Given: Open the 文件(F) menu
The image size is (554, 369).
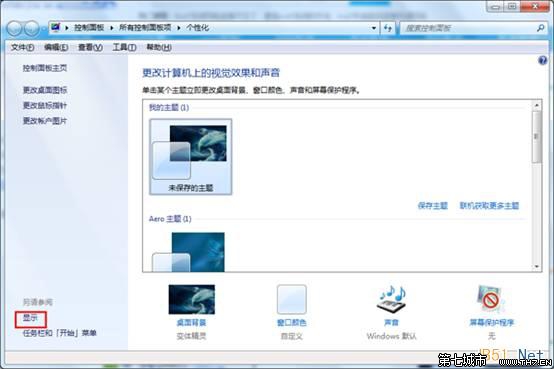Looking at the screenshot, I should 23,47.
